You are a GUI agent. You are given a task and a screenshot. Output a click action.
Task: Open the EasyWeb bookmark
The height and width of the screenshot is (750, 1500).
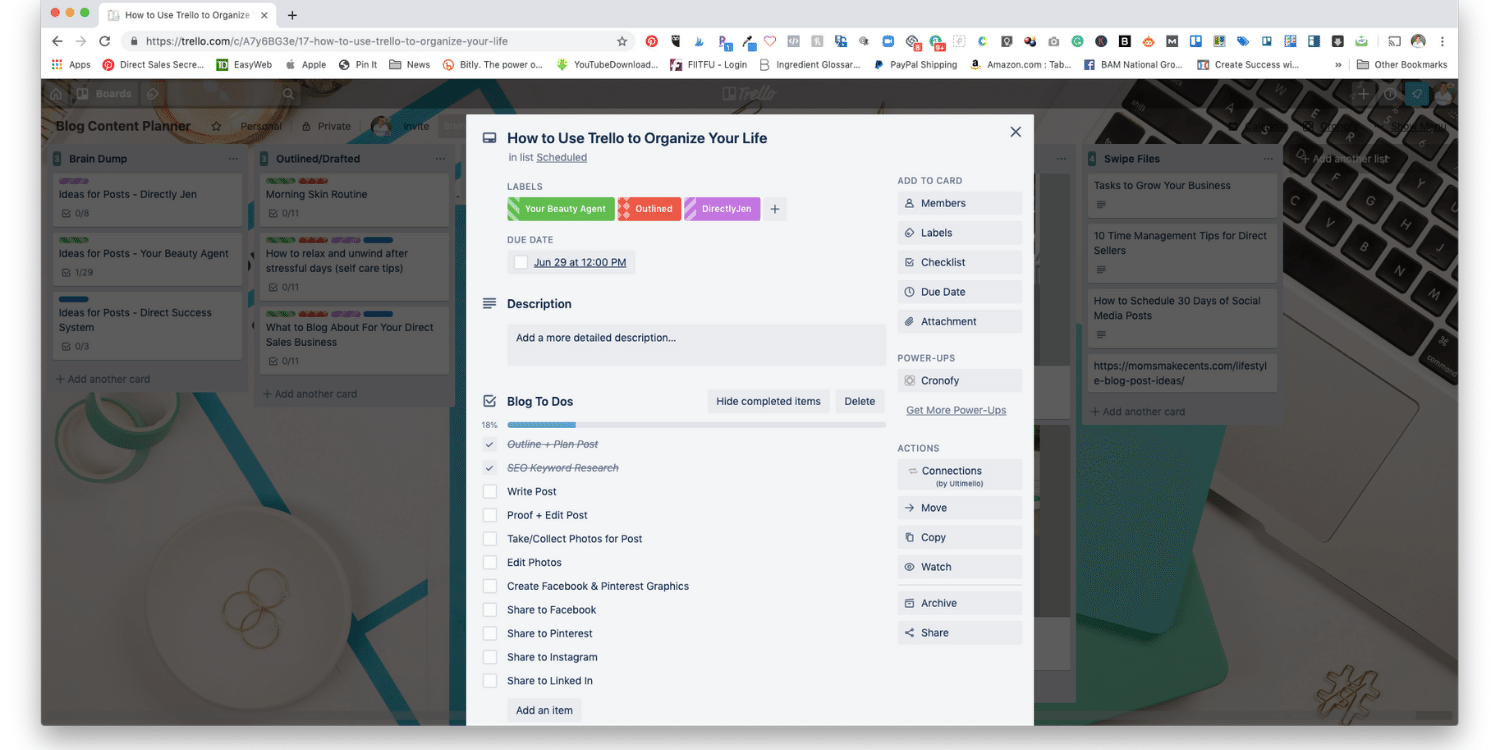(244, 64)
